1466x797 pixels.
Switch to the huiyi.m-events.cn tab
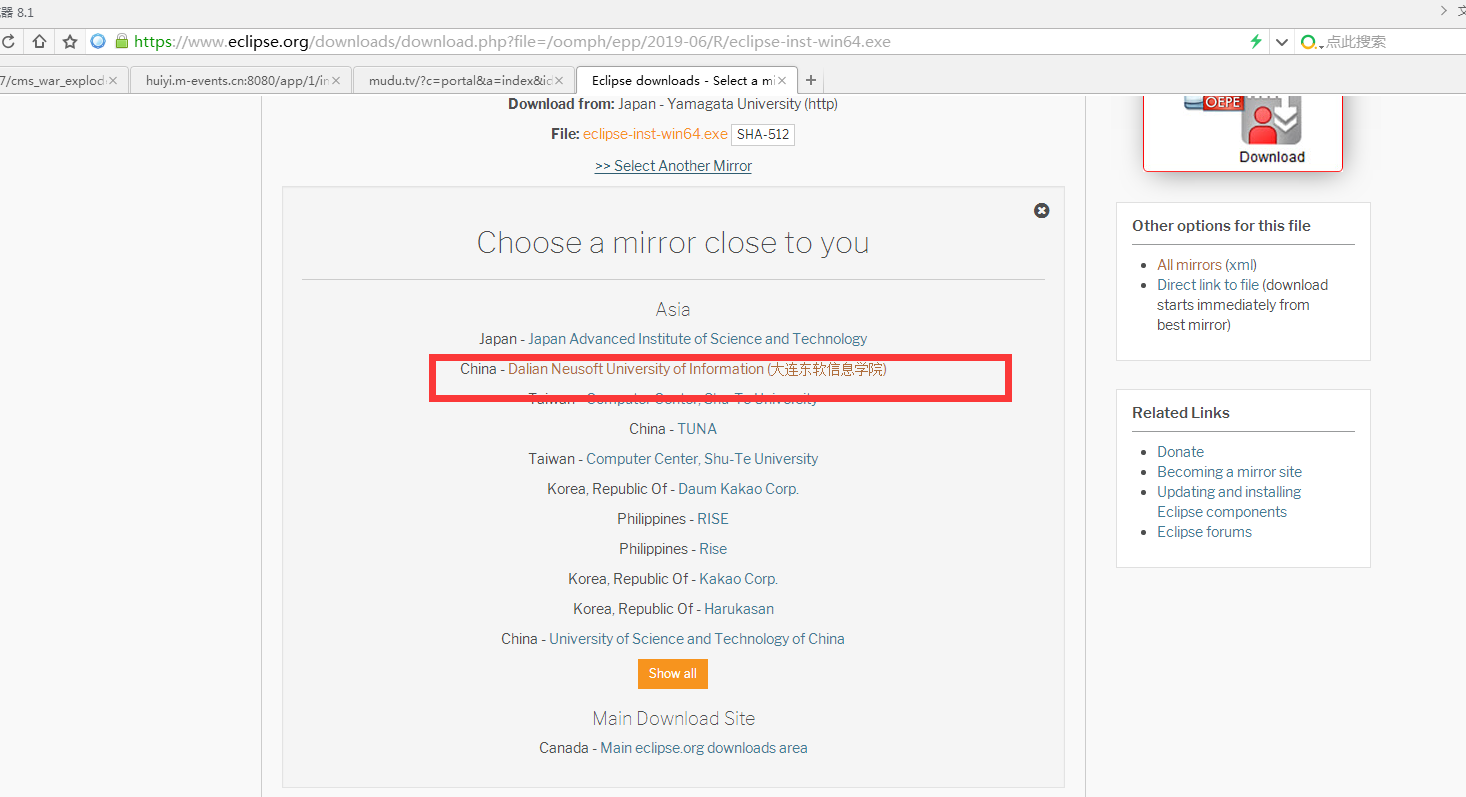click(240, 80)
